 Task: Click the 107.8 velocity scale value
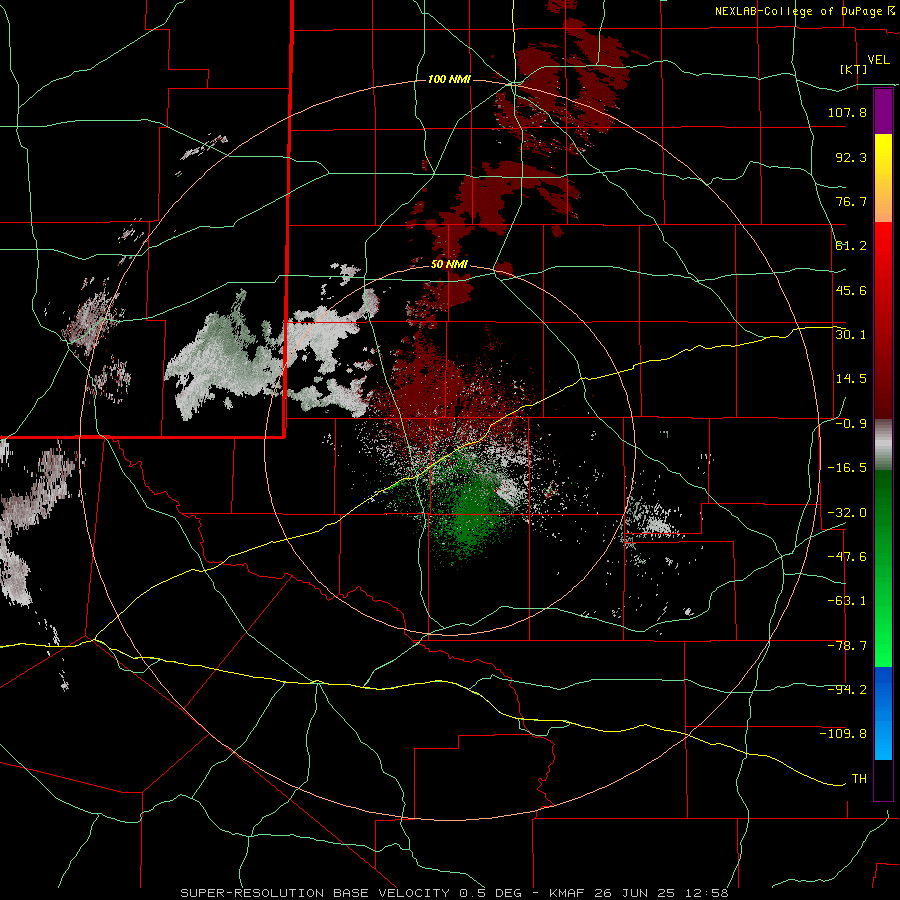[x=847, y=112]
